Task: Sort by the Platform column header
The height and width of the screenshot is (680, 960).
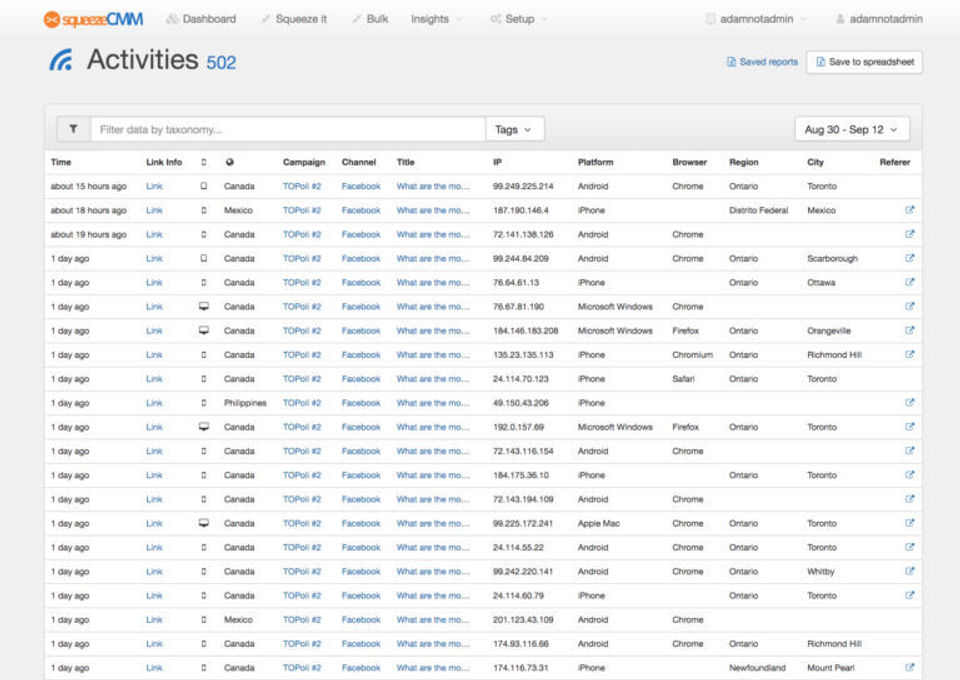Action: pos(595,162)
